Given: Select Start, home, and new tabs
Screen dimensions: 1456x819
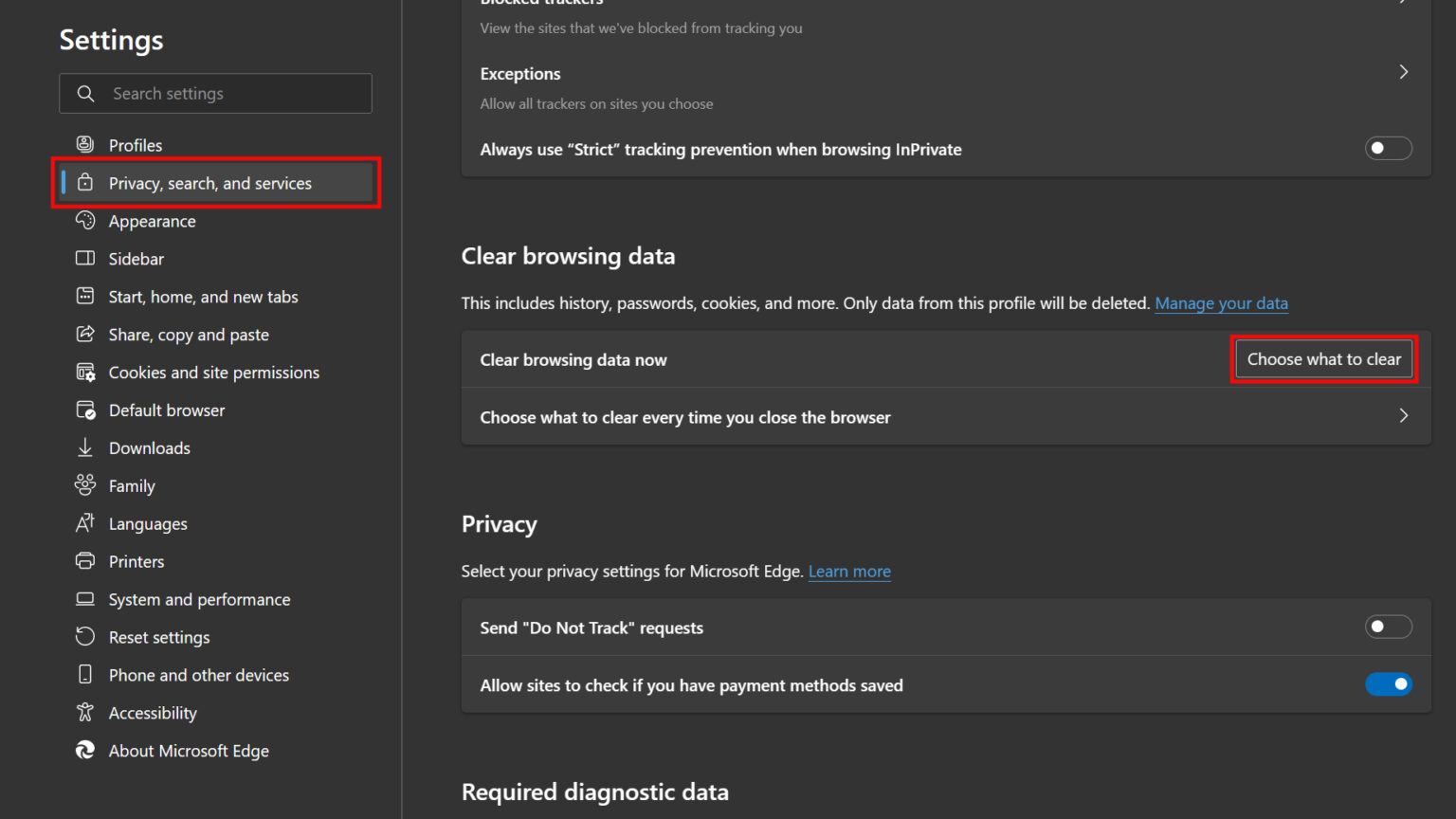Looking at the screenshot, I should (x=203, y=296).
